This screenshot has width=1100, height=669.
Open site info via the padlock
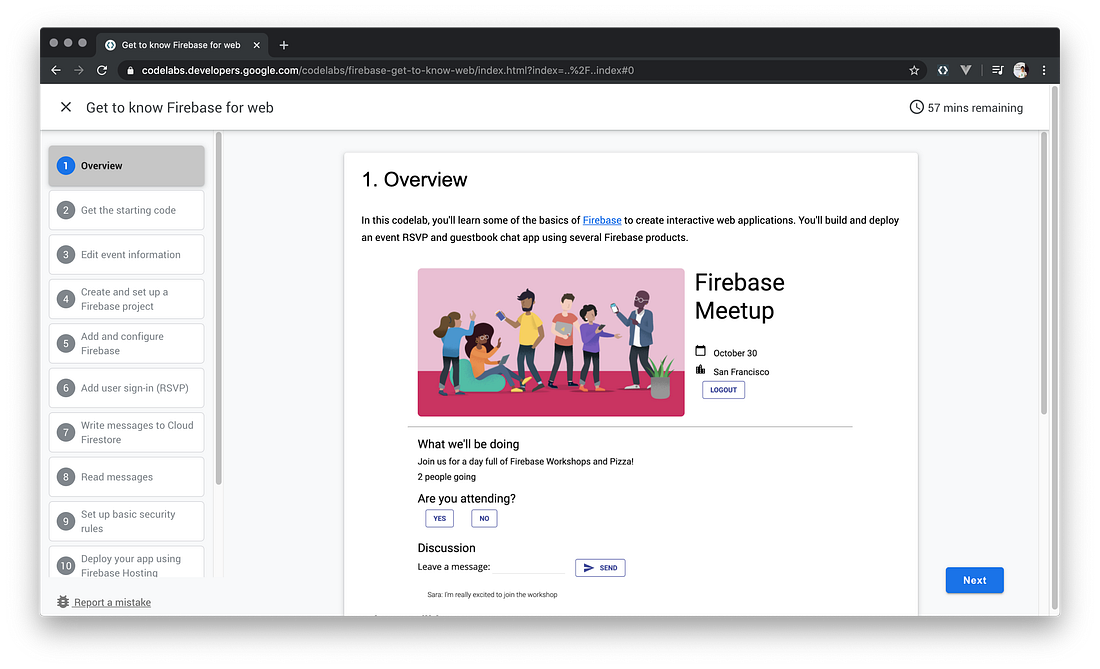[x=130, y=71]
